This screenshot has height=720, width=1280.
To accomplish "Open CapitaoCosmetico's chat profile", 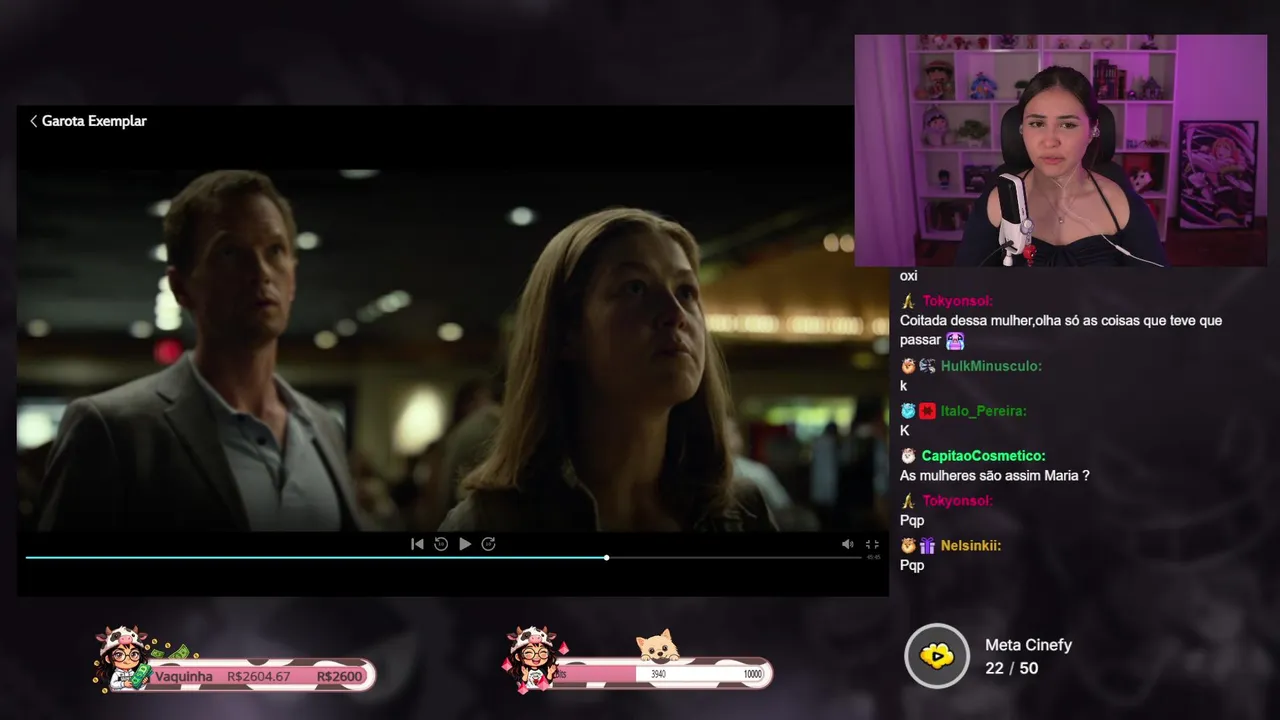I will click(983, 456).
